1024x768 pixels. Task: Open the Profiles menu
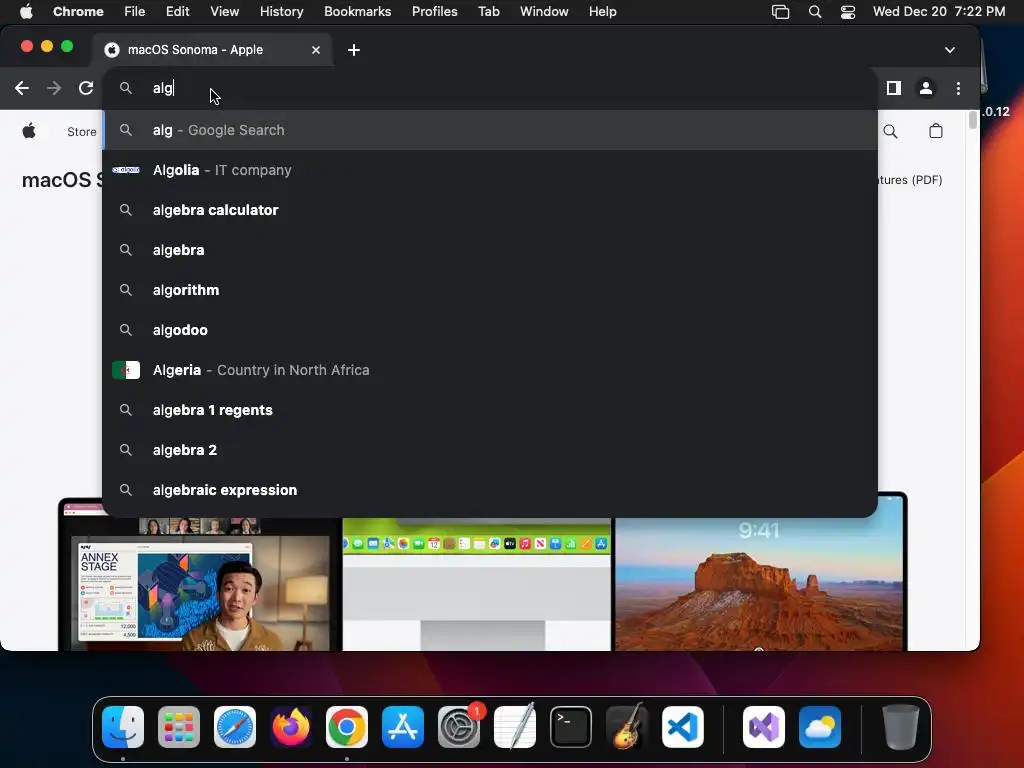click(x=434, y=11)
